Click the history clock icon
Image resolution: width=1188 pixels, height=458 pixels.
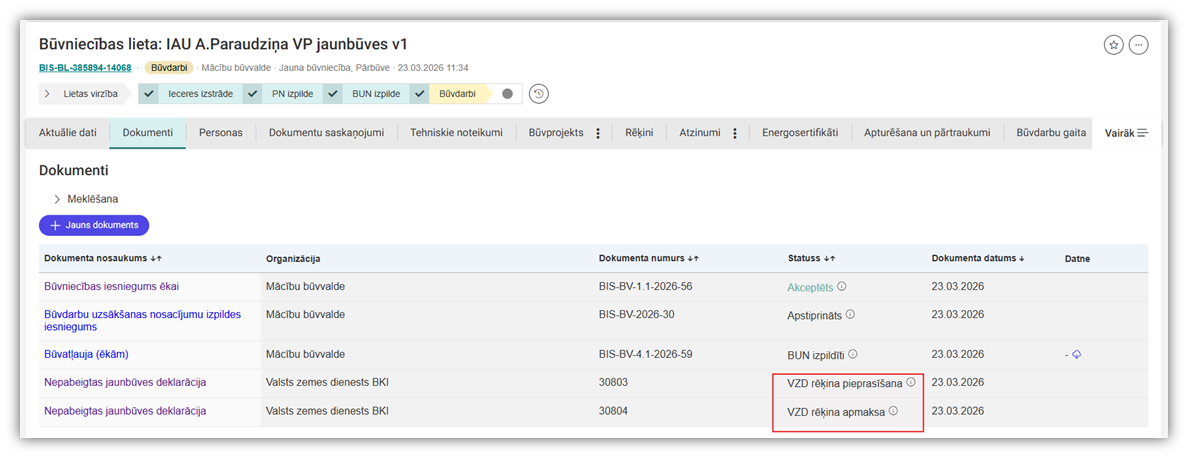pos(539,94)
